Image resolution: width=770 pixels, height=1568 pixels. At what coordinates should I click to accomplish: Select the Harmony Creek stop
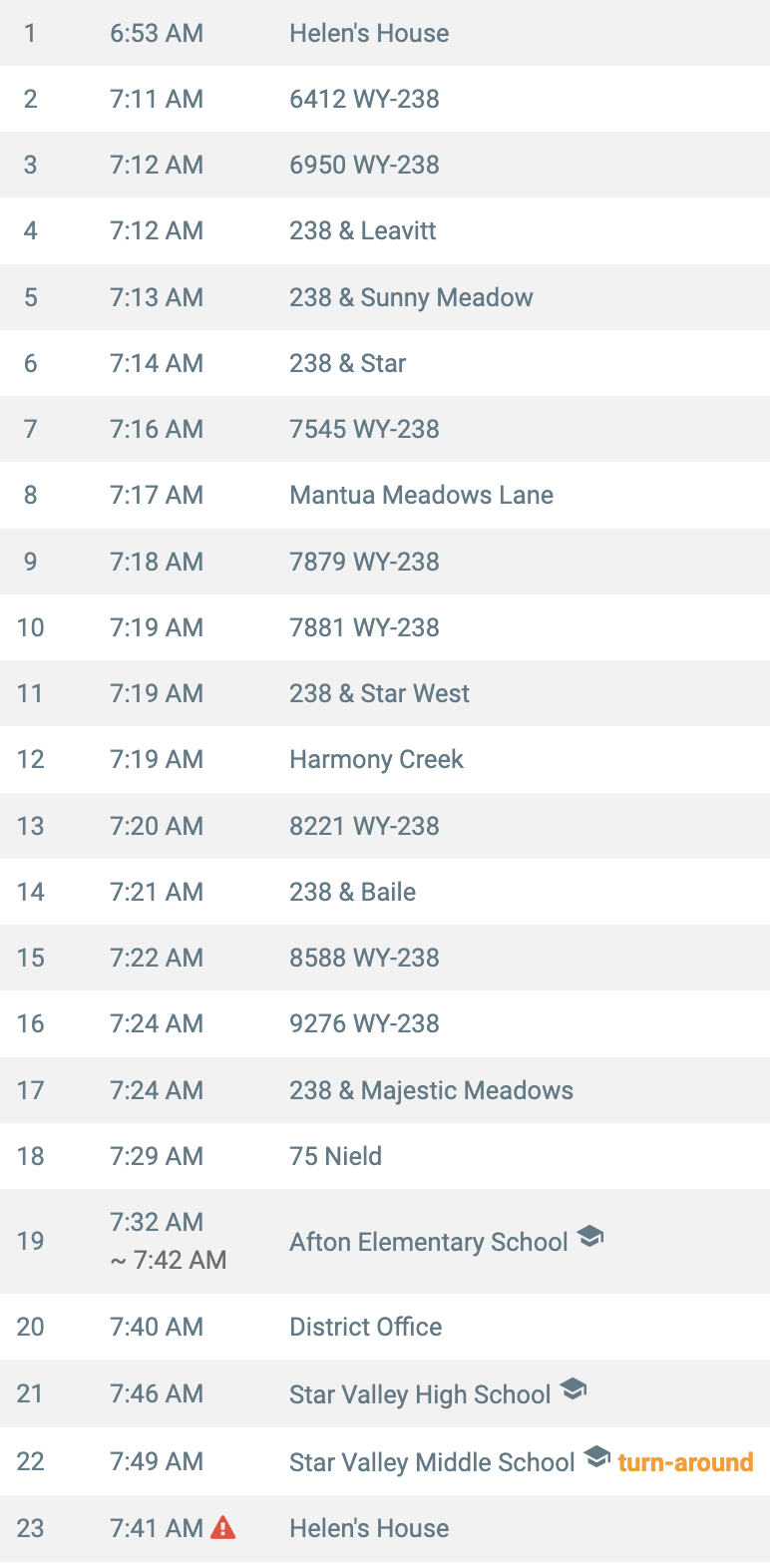click(x=385, y=759)
